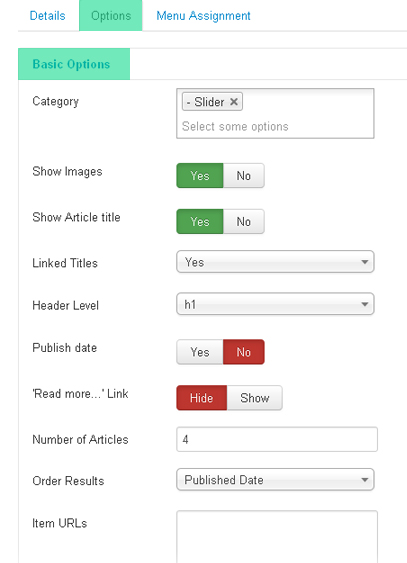Switch to the Details tab

(47, 16)
